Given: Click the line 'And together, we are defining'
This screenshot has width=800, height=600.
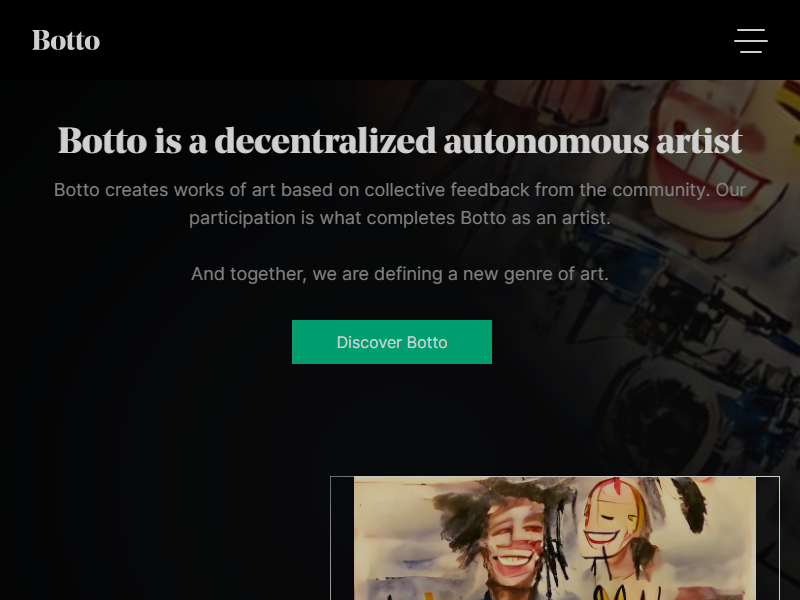Looking at the screenshot, I should point(400,274).
